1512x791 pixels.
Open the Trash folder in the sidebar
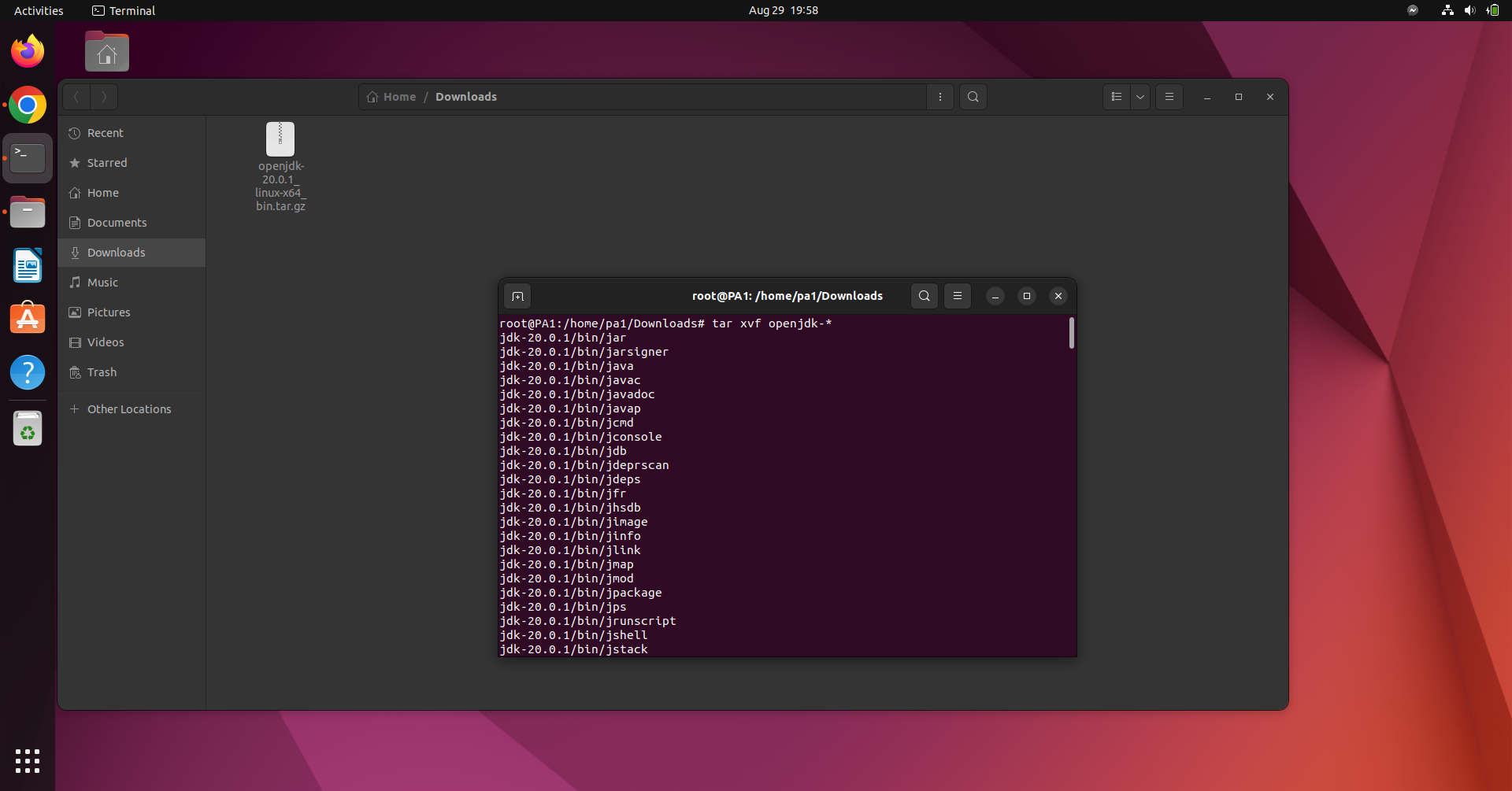tap(101, 371)
